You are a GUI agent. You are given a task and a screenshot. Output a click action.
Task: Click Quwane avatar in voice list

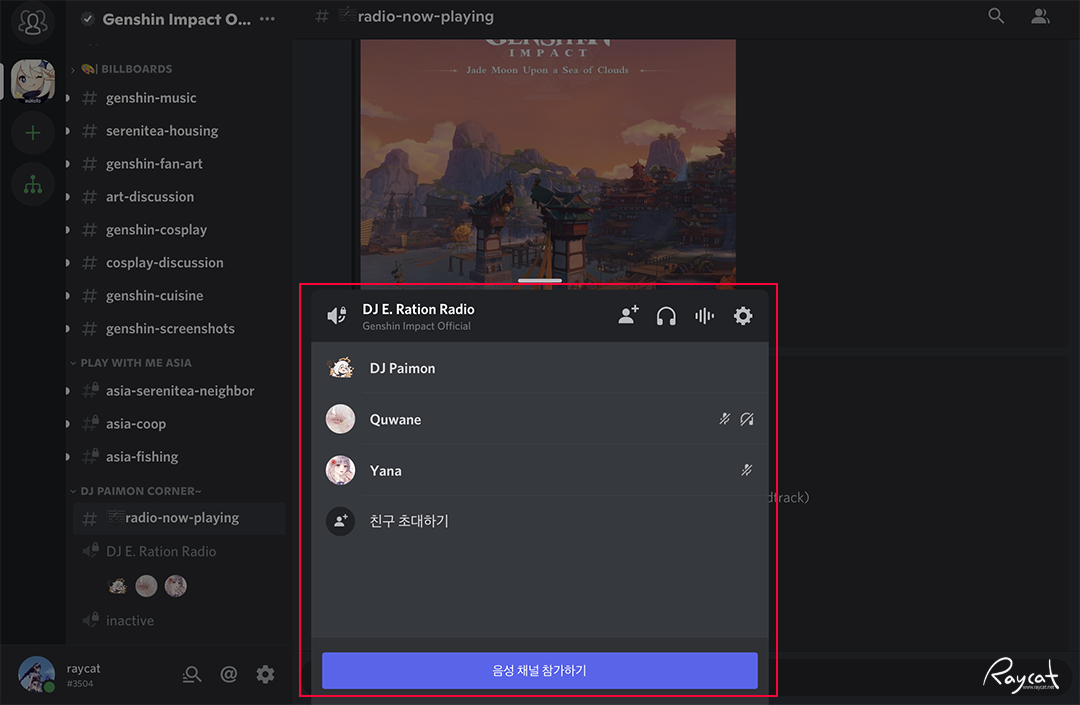(340, 419)
